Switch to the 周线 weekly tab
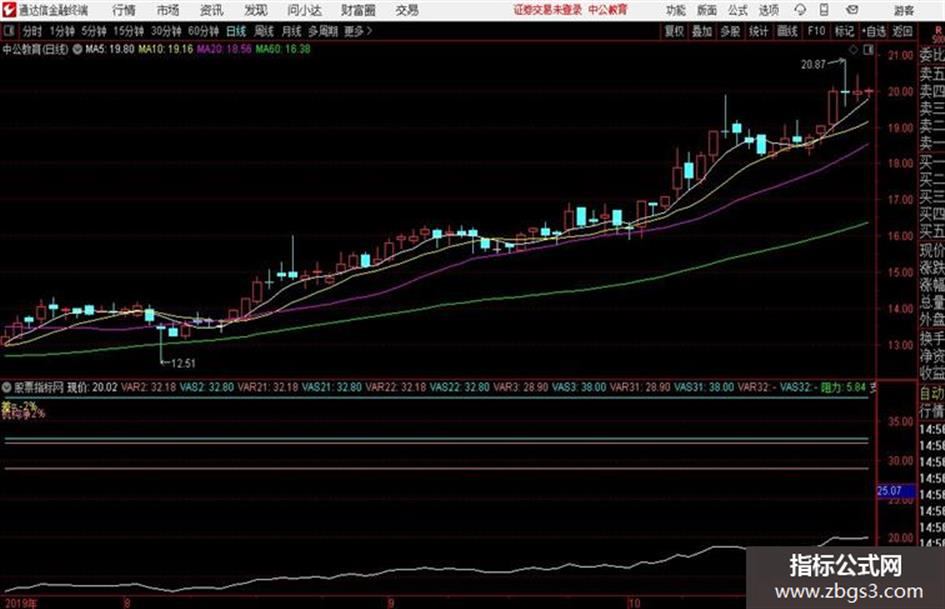945x609 pixels. point(264,31)
